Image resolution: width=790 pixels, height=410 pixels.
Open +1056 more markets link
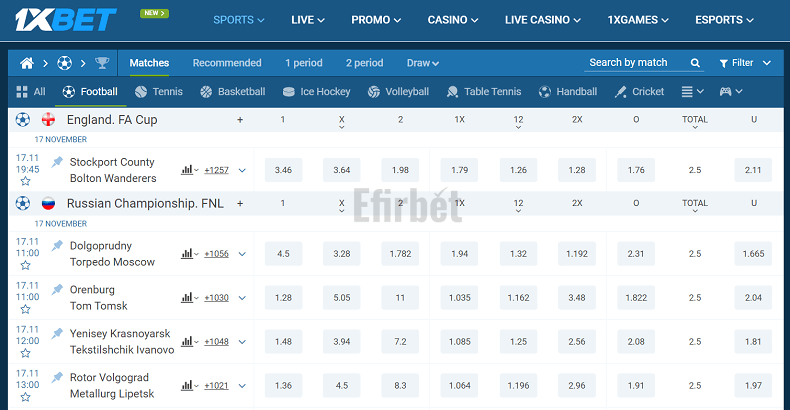click(216, 254)
